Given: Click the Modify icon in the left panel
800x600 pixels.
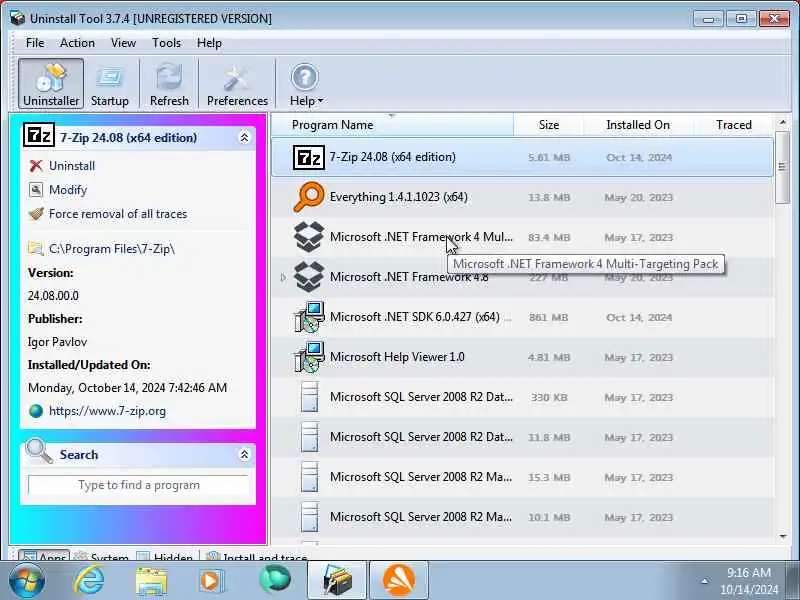Looking at the screenshot, I should tap(36, 190).
